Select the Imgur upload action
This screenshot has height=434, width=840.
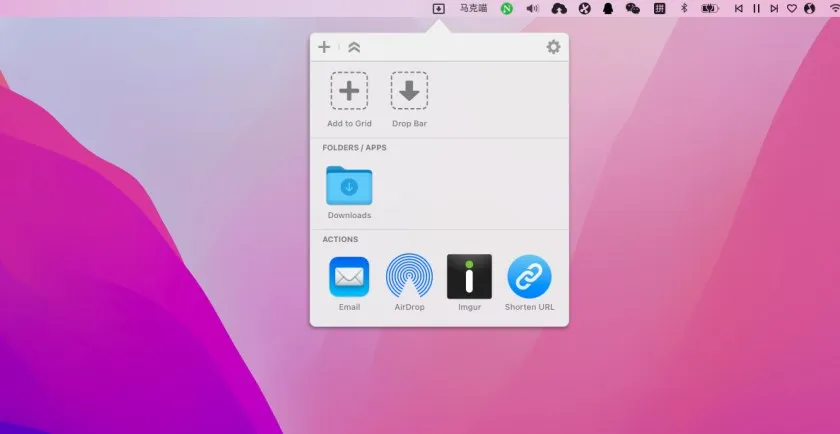click(469, 277)
